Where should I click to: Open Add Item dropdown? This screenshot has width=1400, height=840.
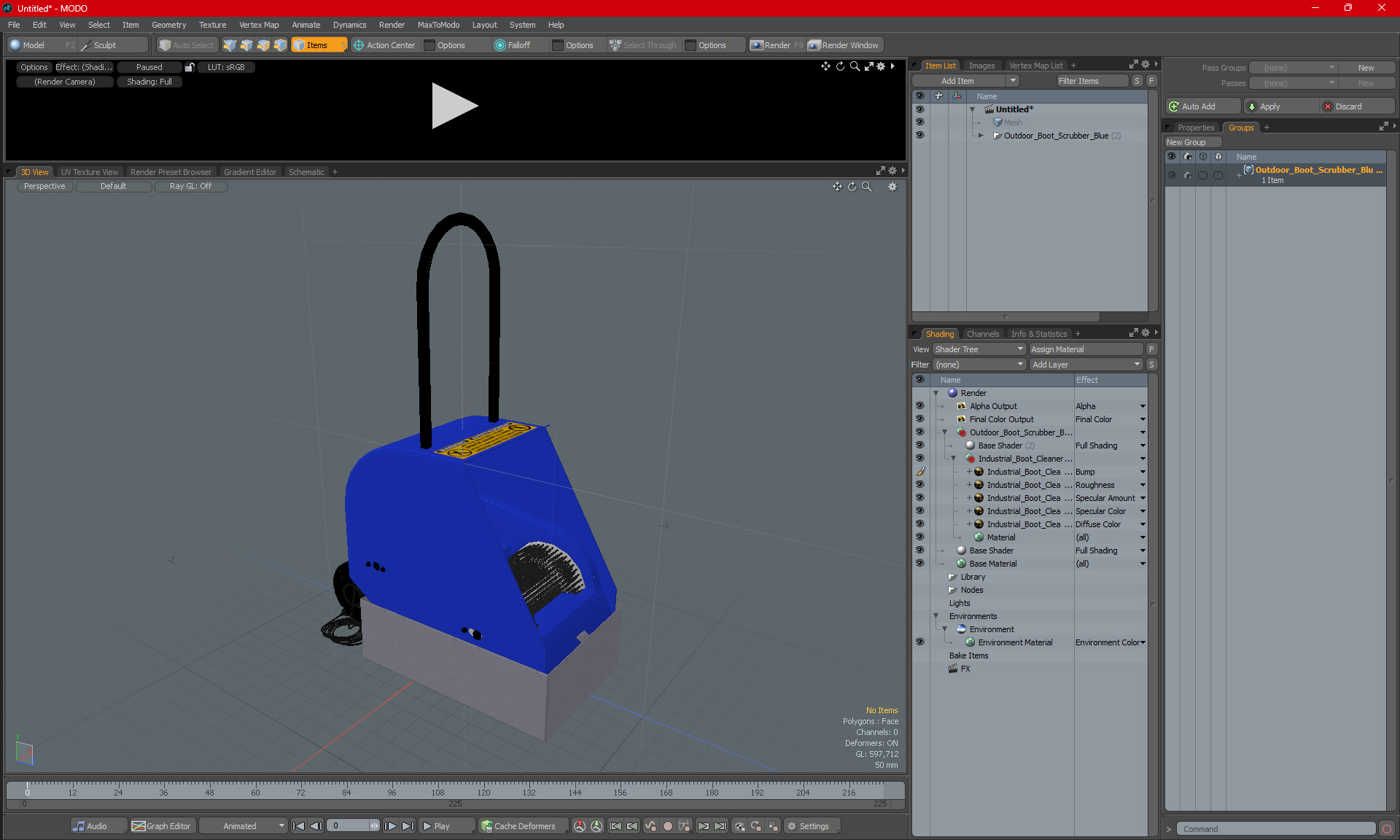click(965, 81)
